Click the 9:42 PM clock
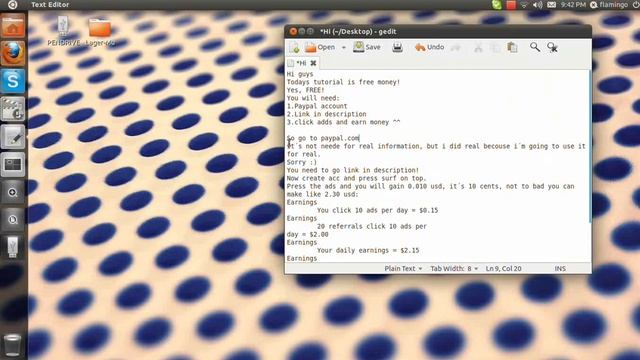The height and width of the screenshot is (360, 640). pyautogui.click(x=573, y=4)
